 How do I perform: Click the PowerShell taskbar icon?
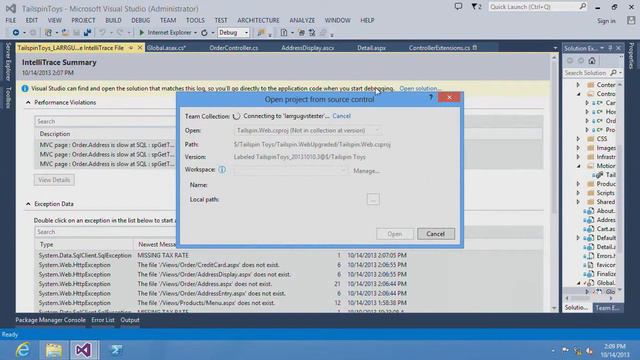click(x=116, y=350)
